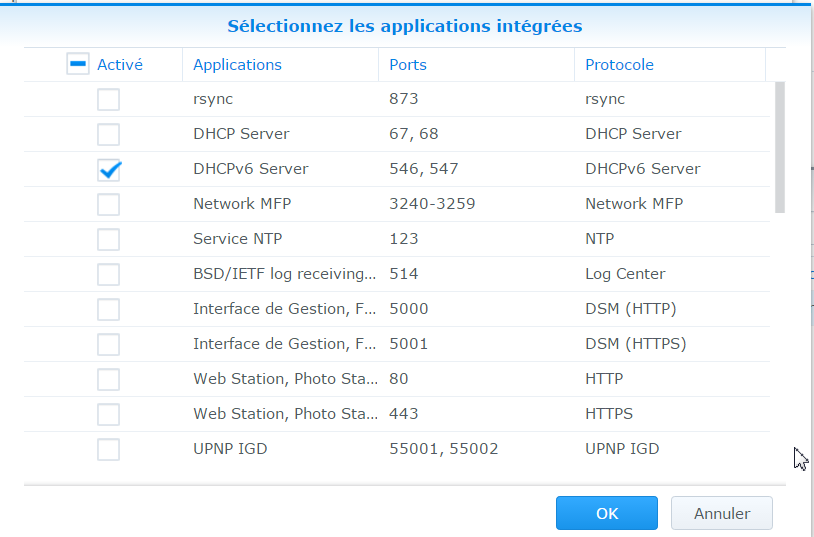Click the Activé column header label
The width and height of the screenshot is (814, 537).
[120, 64]
